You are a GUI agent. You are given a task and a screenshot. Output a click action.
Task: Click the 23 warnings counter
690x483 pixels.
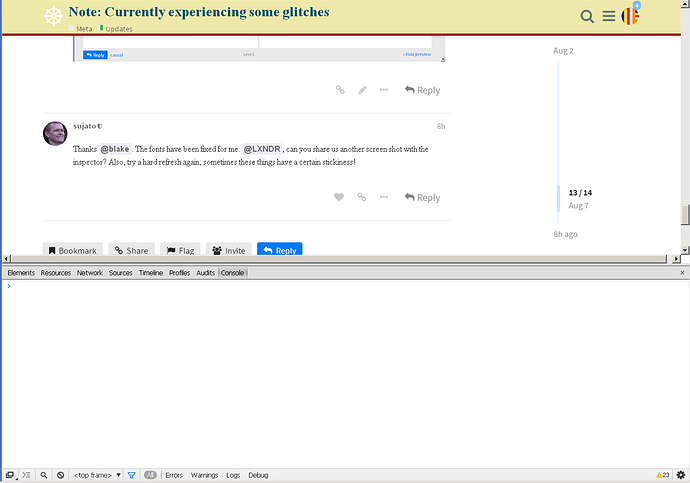point(663,475)
